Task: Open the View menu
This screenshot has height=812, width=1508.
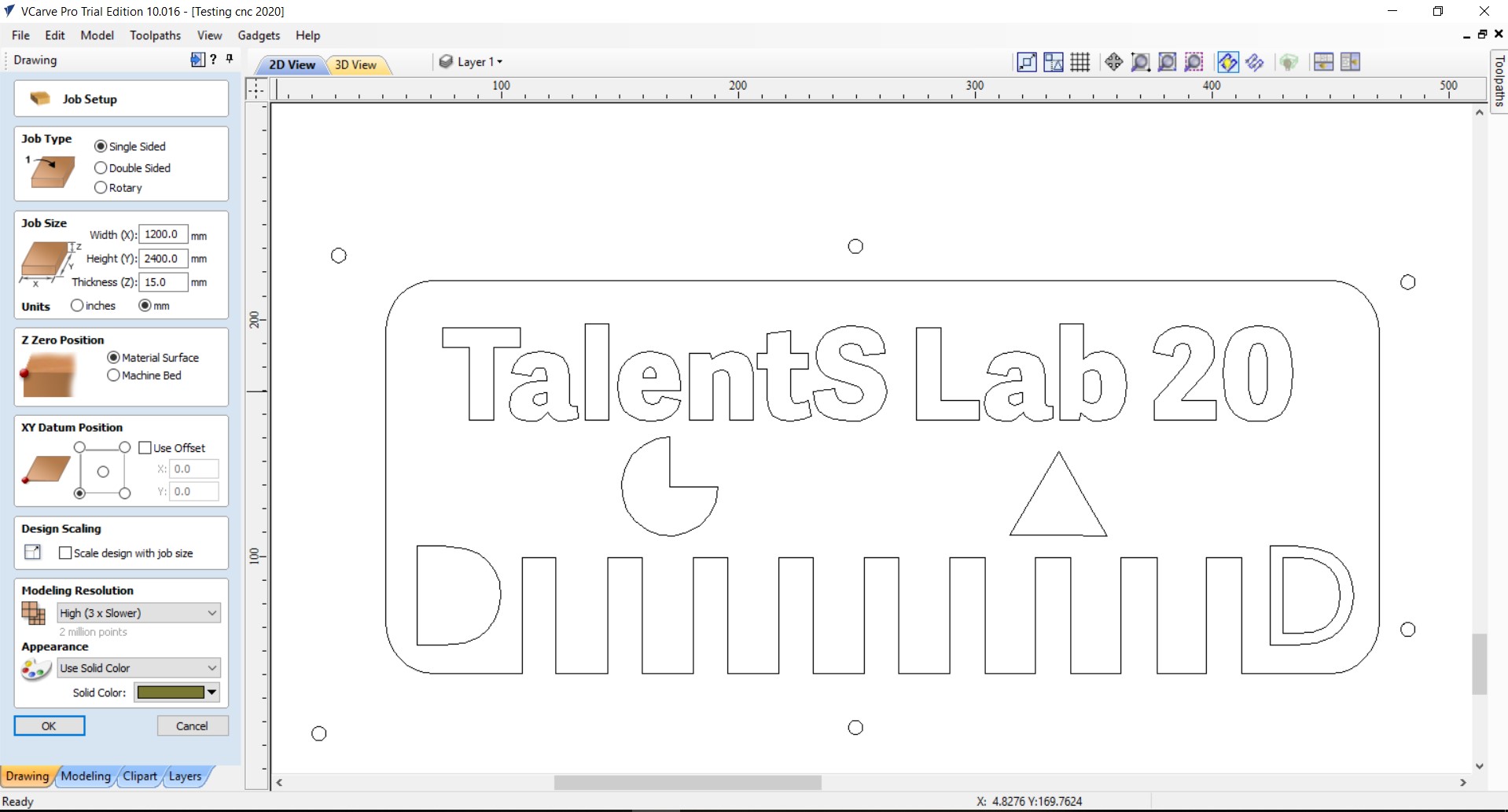Action: point(209,35)
